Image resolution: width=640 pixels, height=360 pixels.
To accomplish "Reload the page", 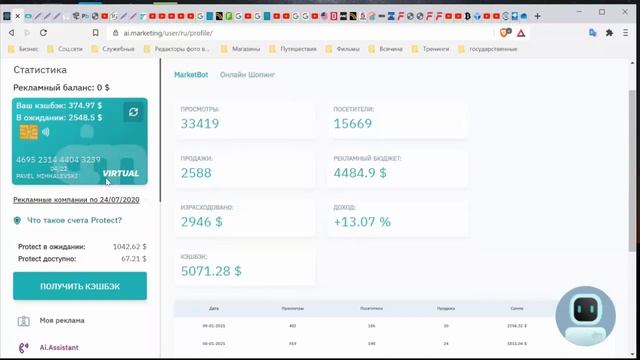I will [x=43, y=33].
